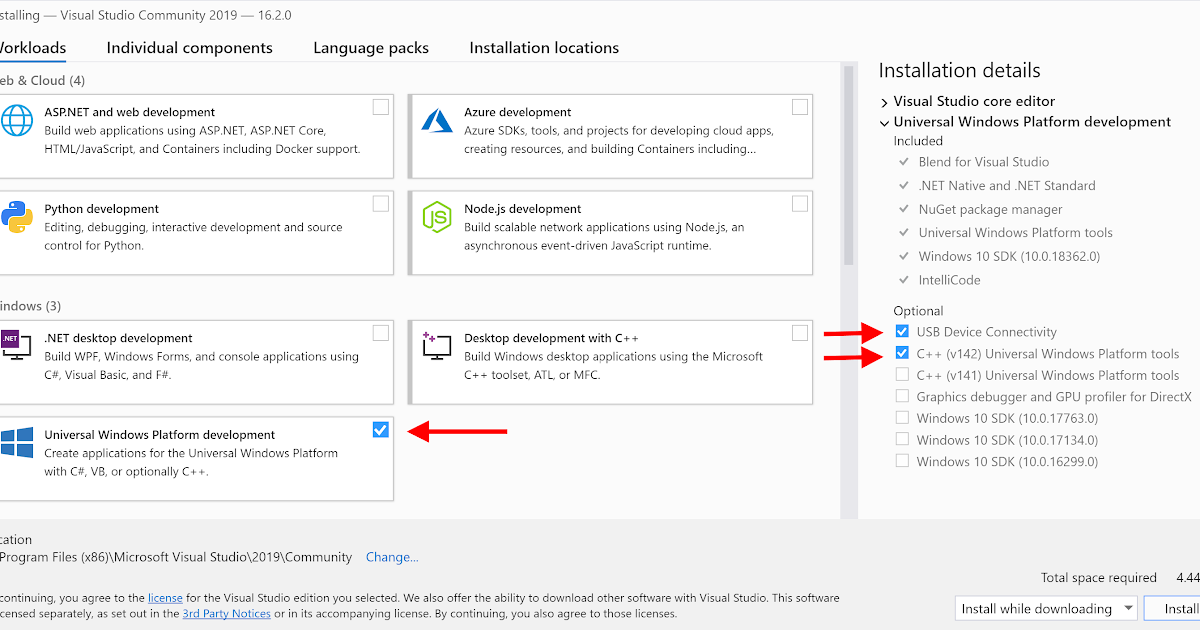The image size is (1200, 630).
Task: Click the Install button
Action: (x=1174, y=608)
